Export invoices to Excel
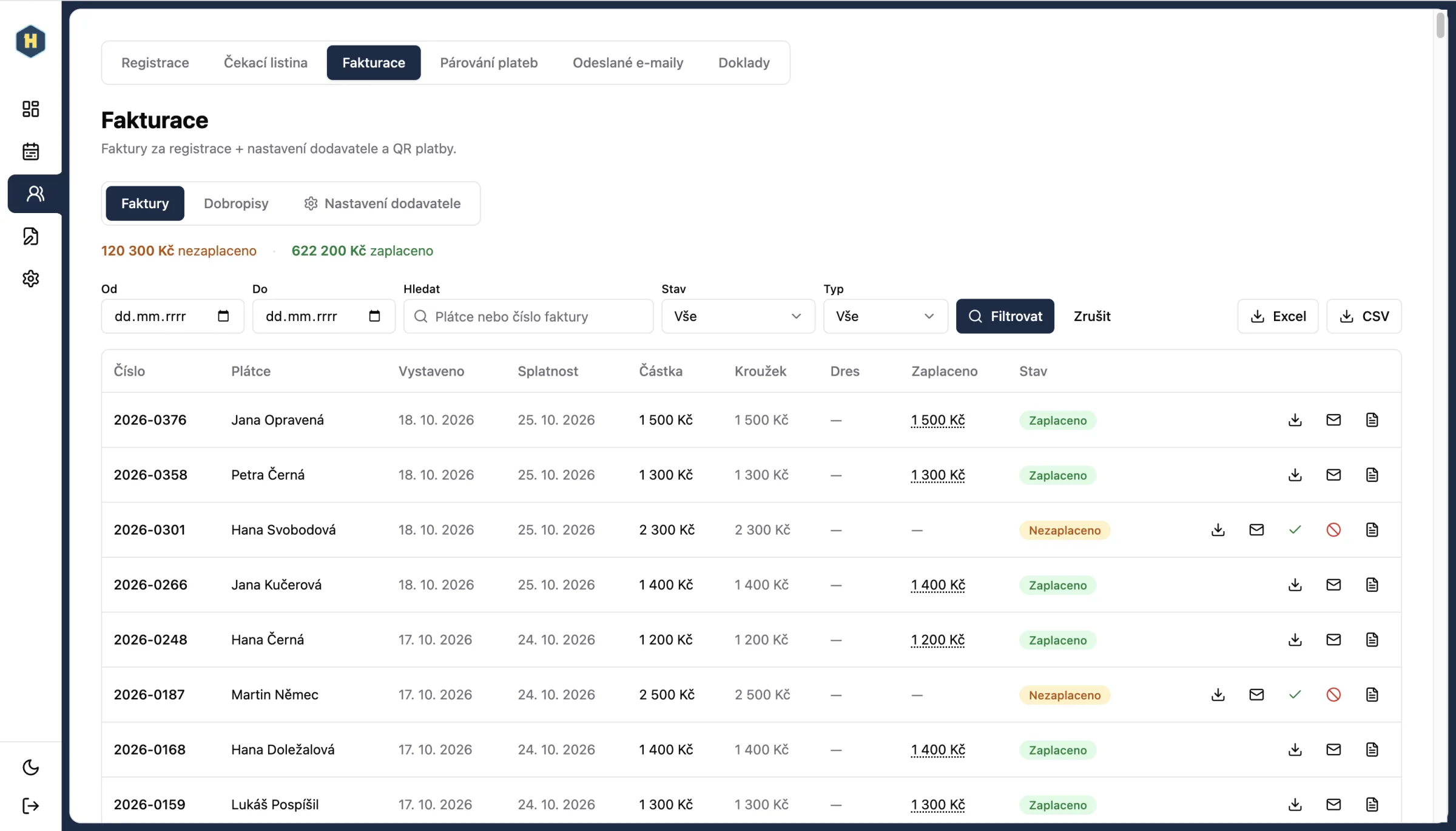 (x=1278, y=316)
